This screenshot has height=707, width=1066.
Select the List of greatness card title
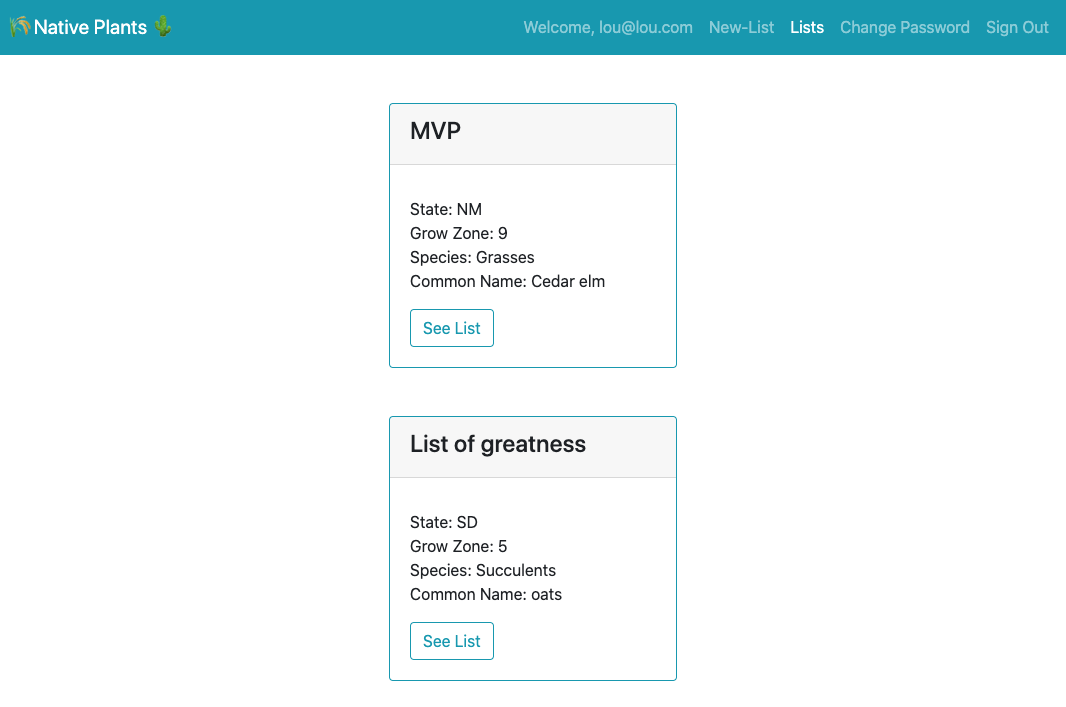coord(498,444)
